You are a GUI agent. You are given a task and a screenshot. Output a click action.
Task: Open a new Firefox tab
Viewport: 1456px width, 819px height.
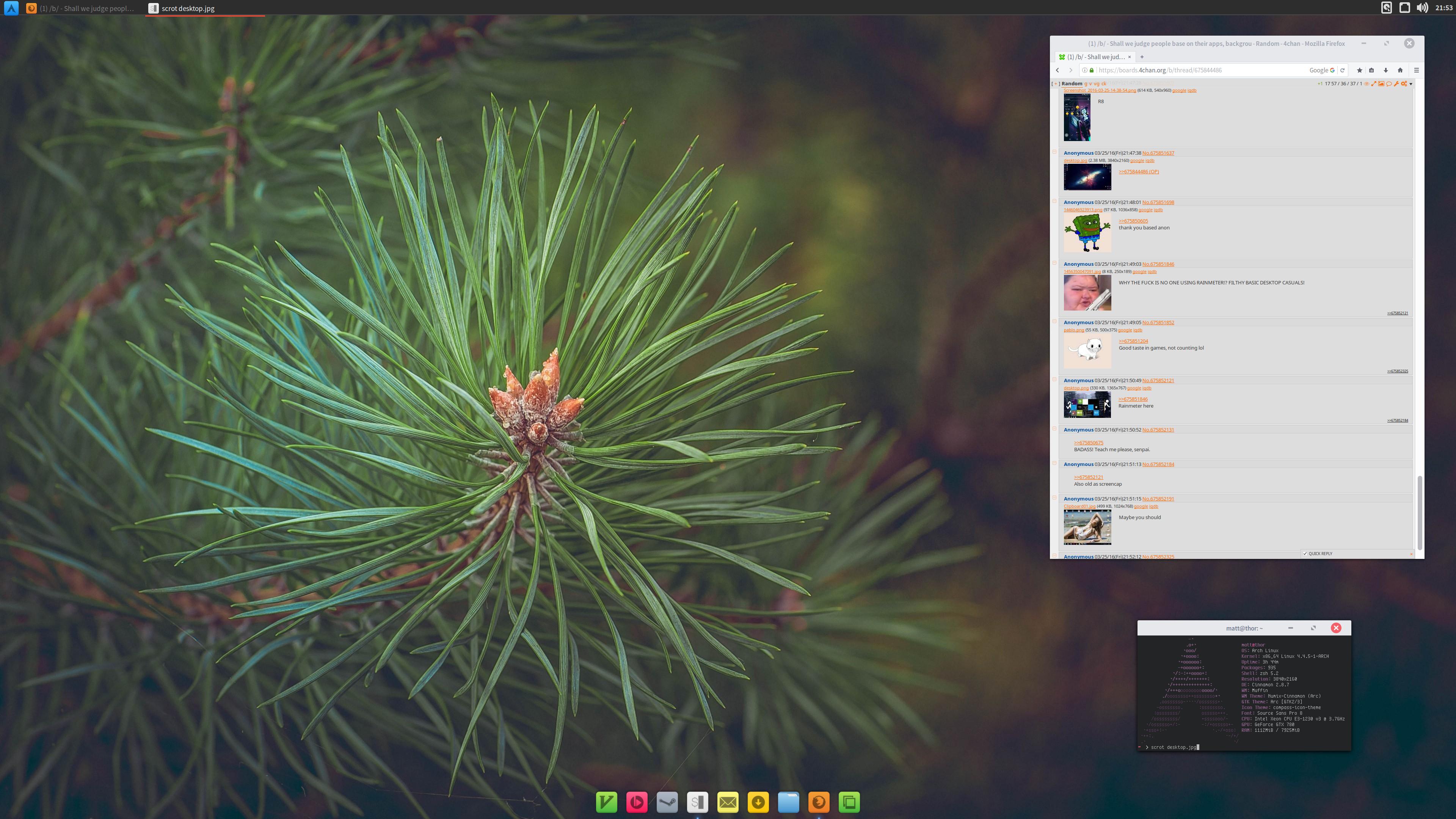click(1142, 56)
